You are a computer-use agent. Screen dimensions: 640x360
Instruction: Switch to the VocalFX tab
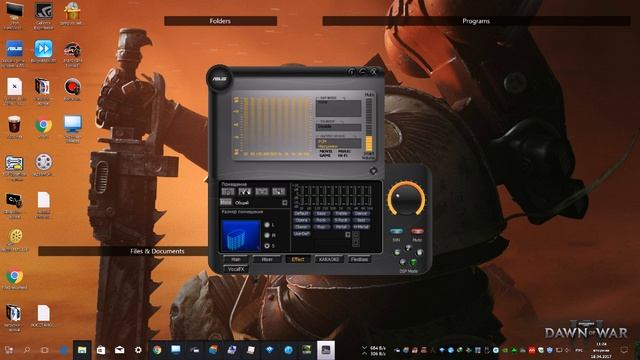[236, 269]
